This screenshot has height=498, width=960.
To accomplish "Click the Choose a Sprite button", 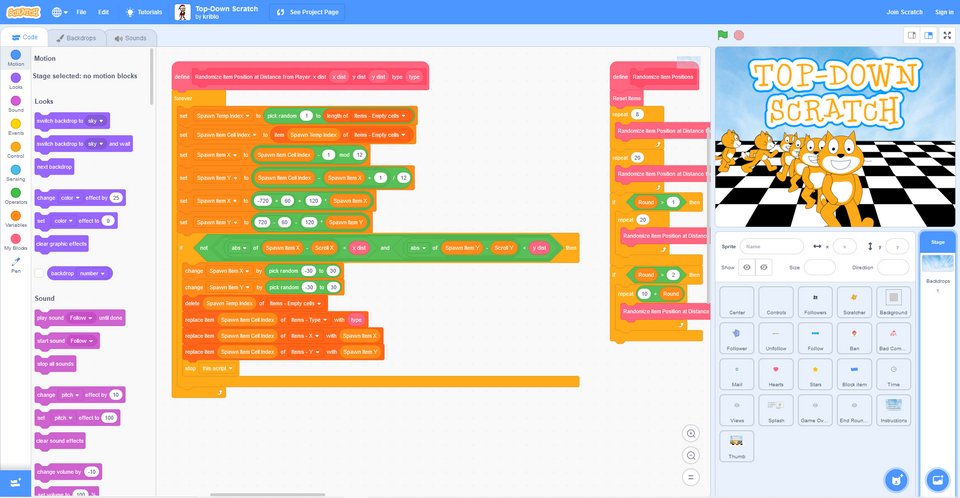I will [896, 480].
